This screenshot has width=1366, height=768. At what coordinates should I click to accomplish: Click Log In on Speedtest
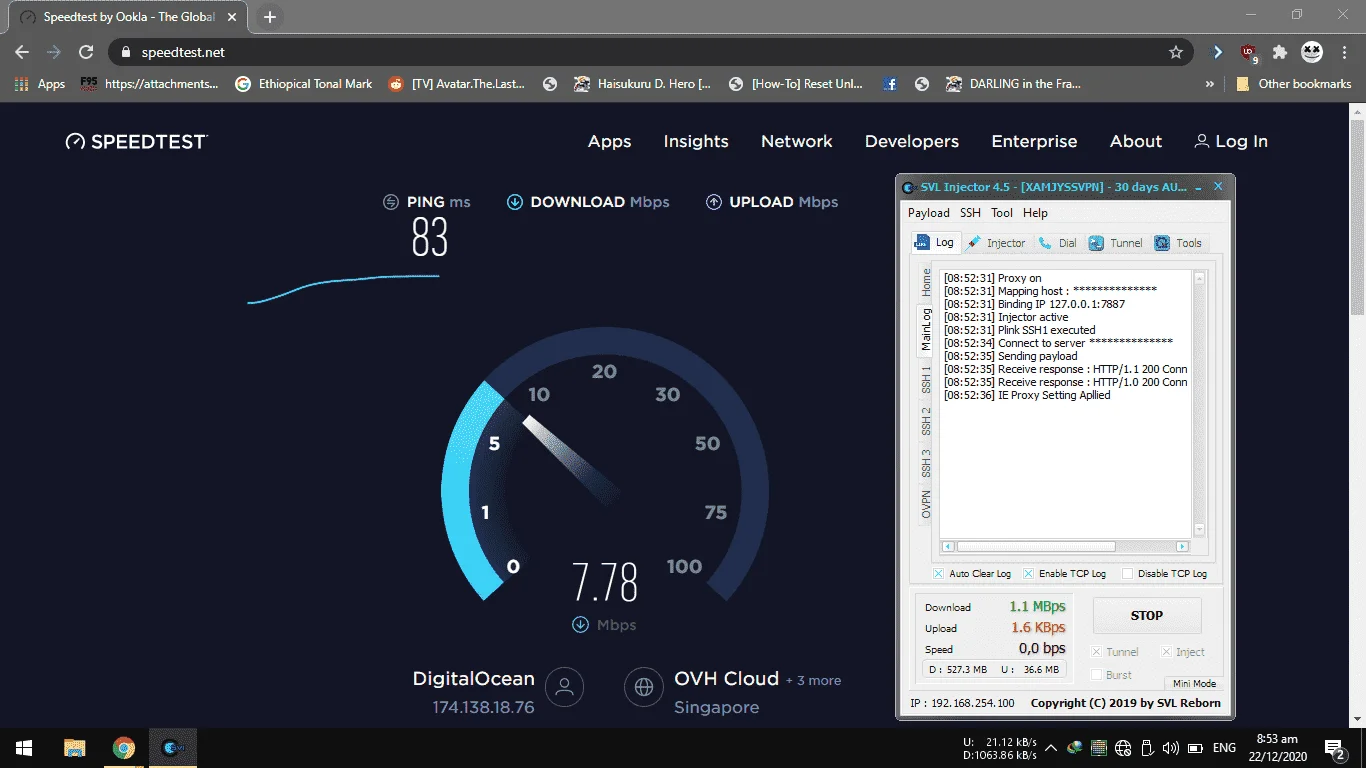coord(1231,142)
